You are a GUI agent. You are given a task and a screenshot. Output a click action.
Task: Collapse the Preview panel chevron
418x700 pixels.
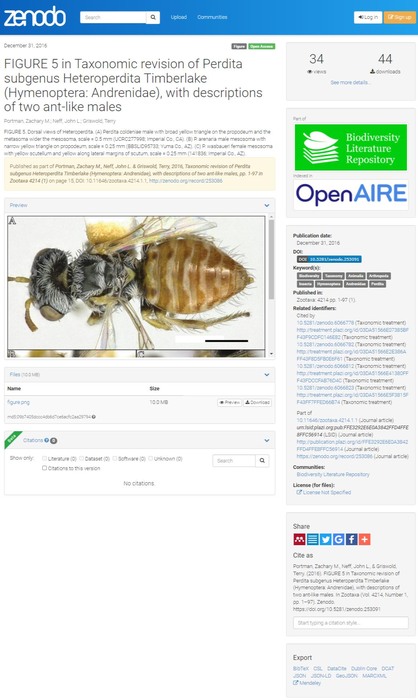click(x=267, y=205)
